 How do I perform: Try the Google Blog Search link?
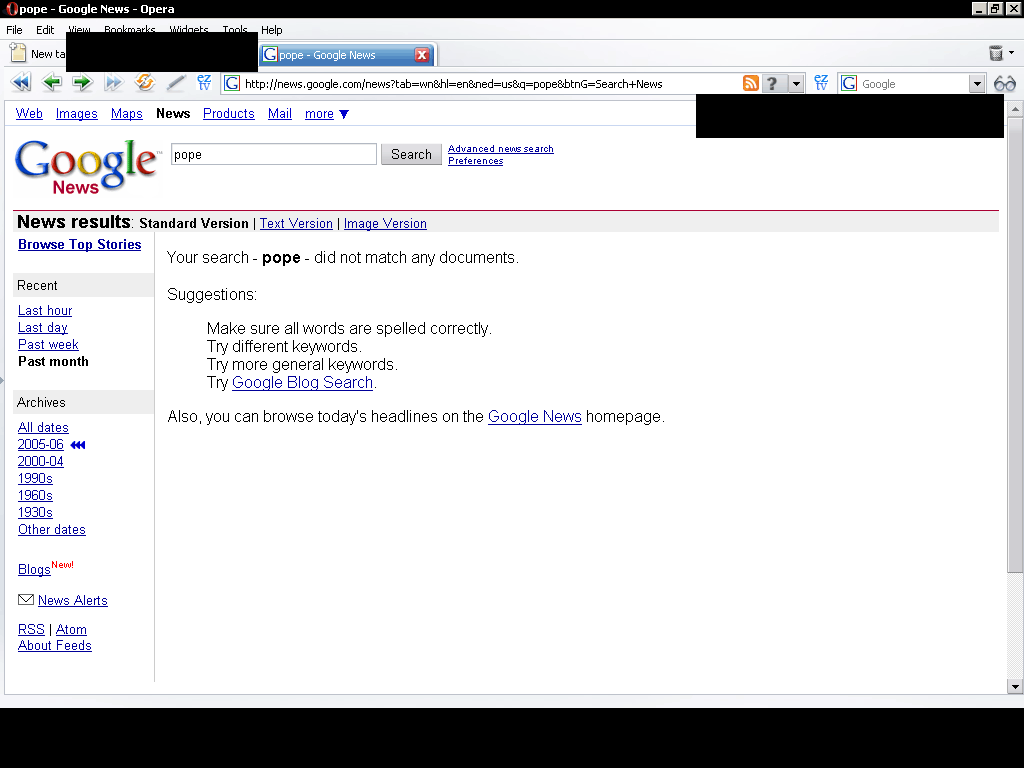click(302, 382)
